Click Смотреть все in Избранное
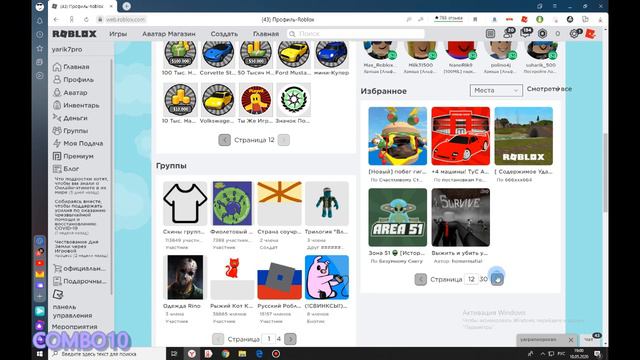This screenshot has height=360, width=640. click(x=549, y=89)
